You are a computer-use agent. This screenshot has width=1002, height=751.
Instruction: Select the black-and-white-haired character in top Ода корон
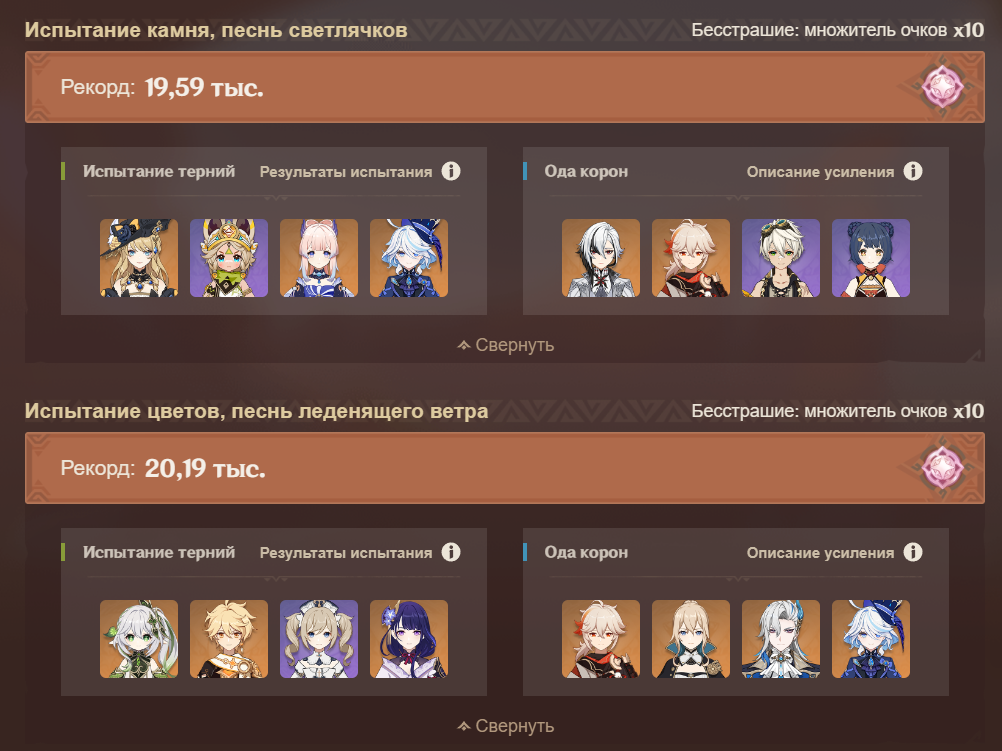click(x=601, y=258)
